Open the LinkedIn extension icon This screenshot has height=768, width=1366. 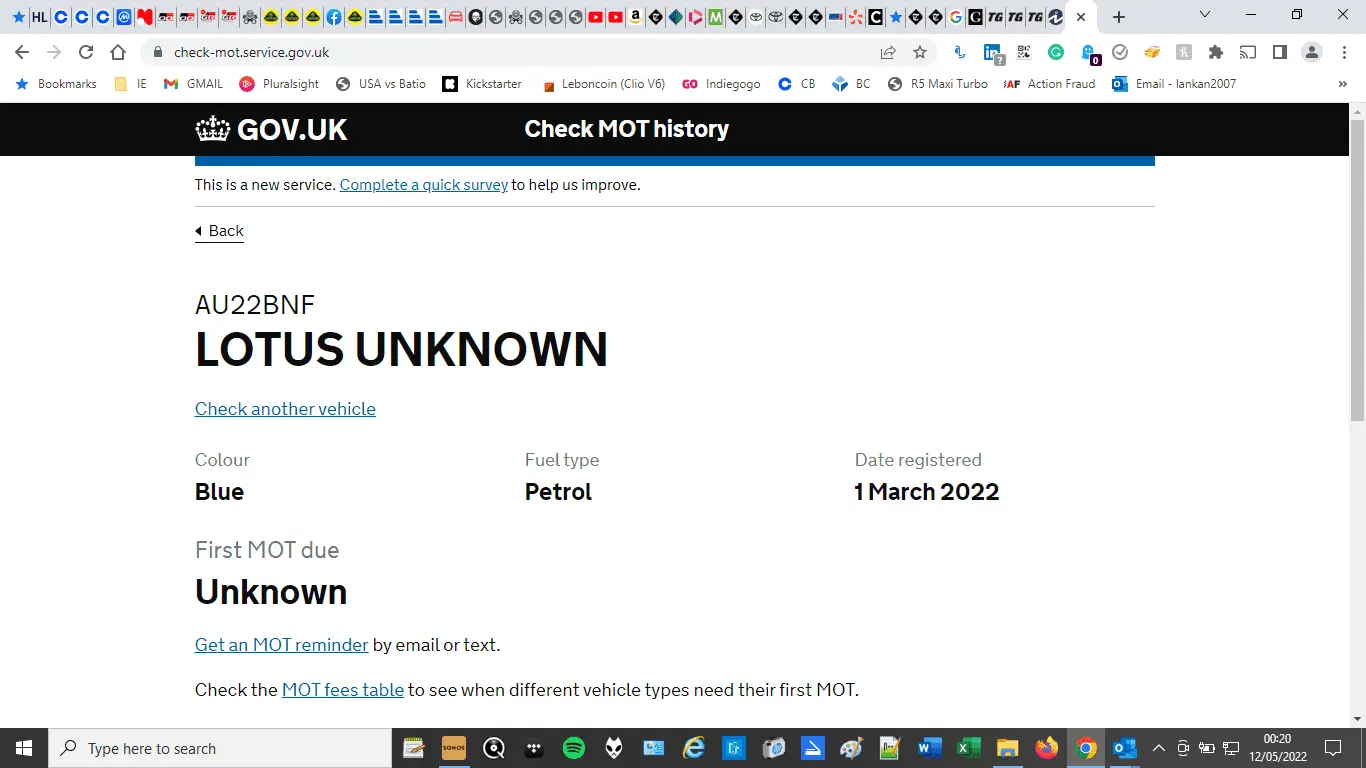tap(992, 52)
